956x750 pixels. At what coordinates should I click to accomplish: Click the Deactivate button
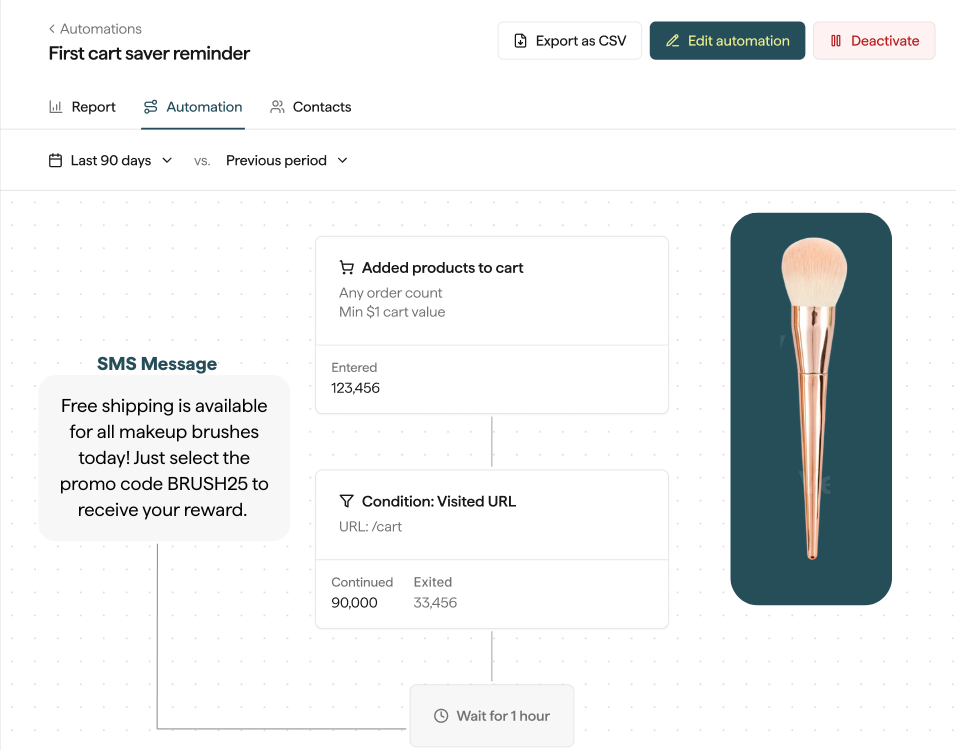pyautogui.click(x=874, y=40)
